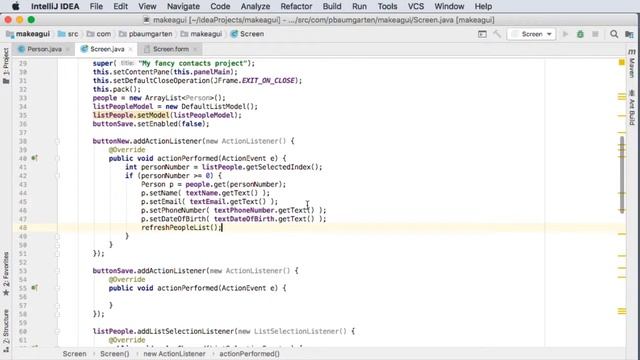Open the VCS menu

[416, 7]
